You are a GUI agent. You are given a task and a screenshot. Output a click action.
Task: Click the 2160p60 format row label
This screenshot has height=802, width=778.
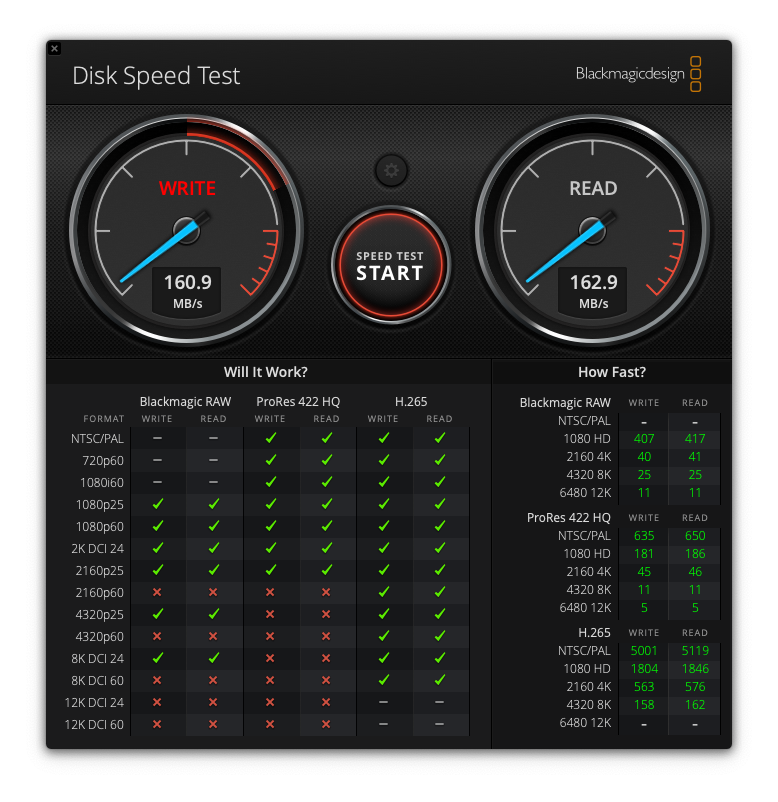click(100, 593)
